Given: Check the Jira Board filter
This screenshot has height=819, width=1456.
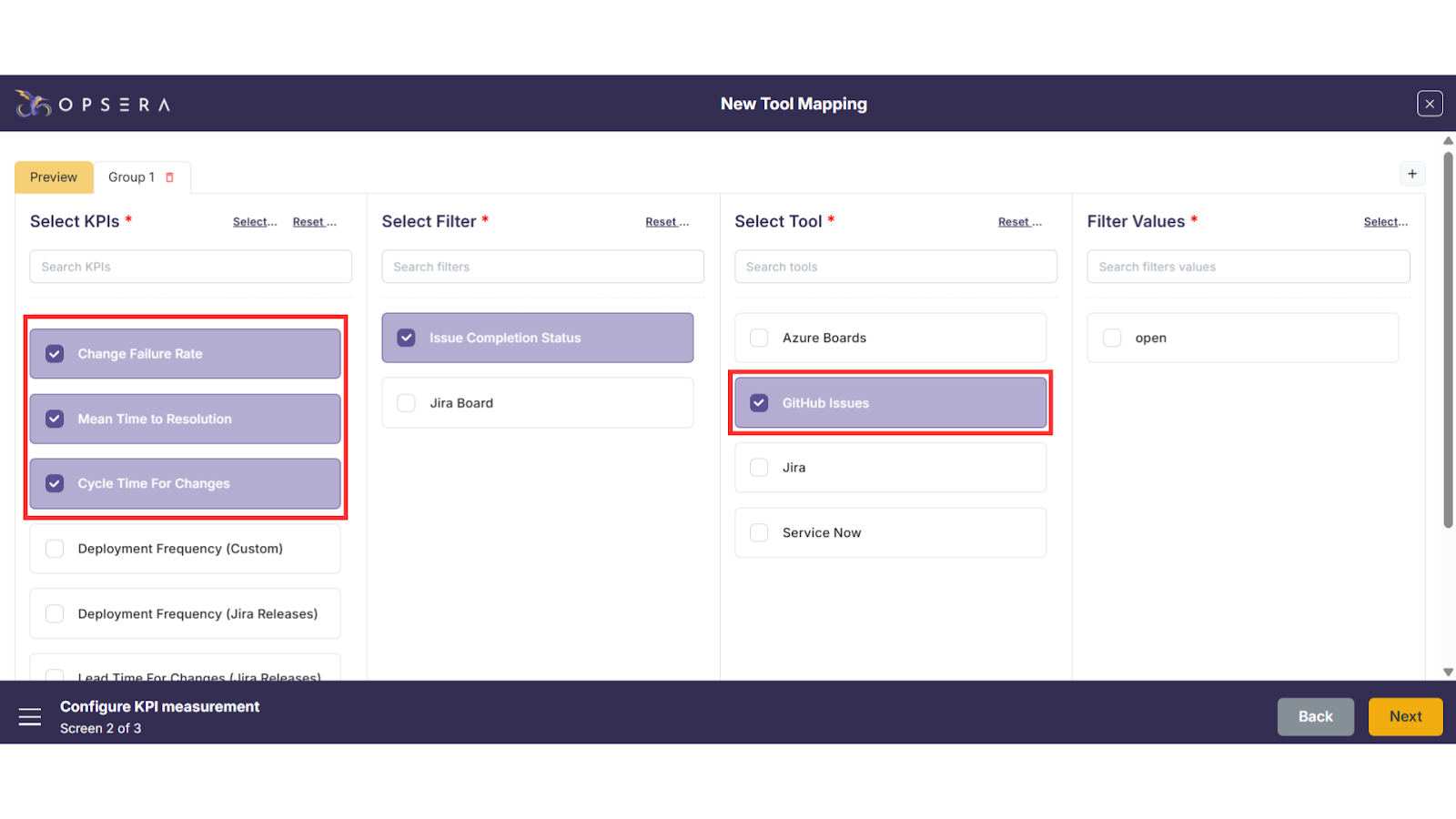Looking at the screenshot, I should click(x=407, y=403).
